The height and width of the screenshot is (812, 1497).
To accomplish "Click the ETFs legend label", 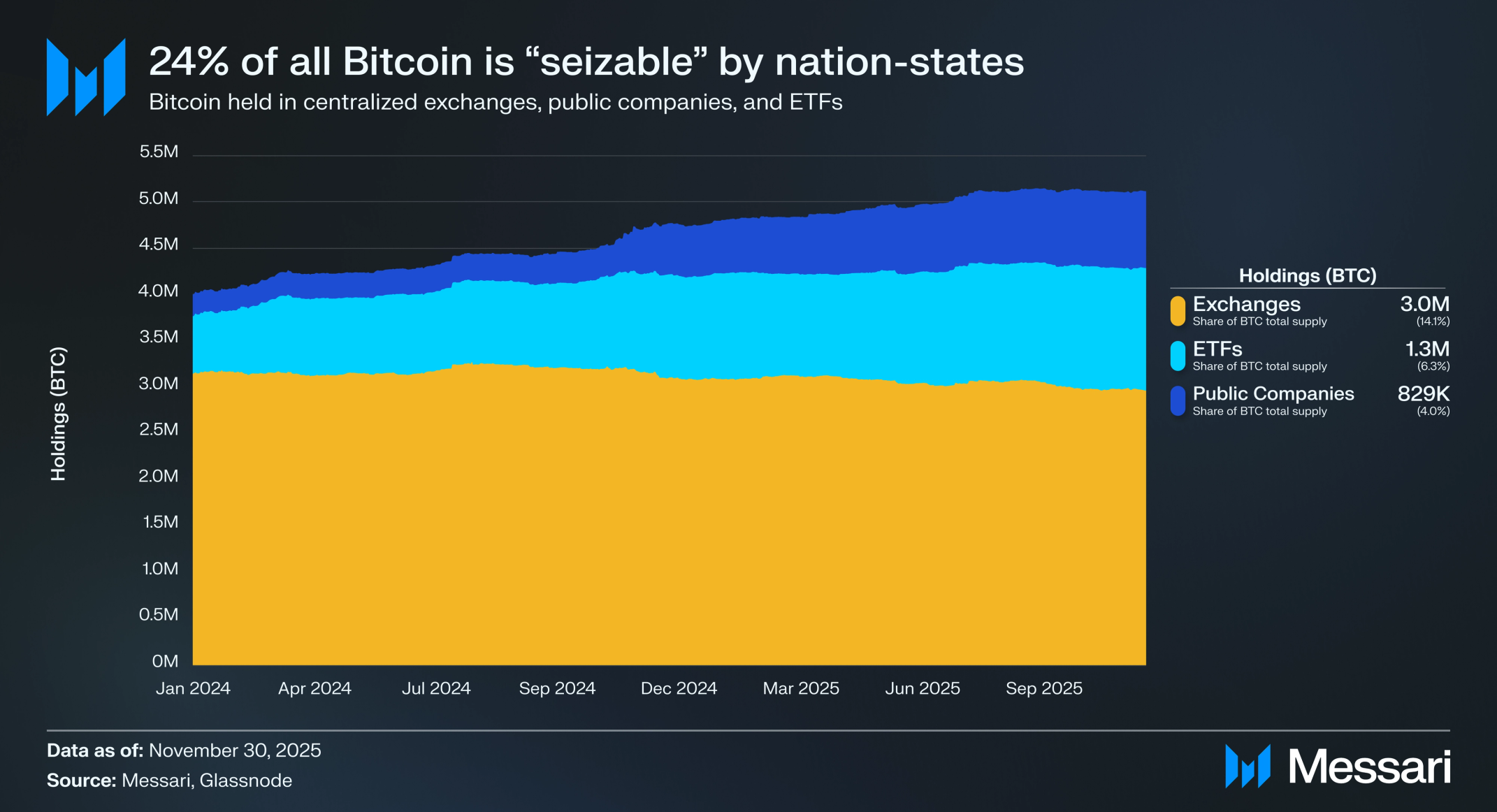I will click(x=1217, y=349).
